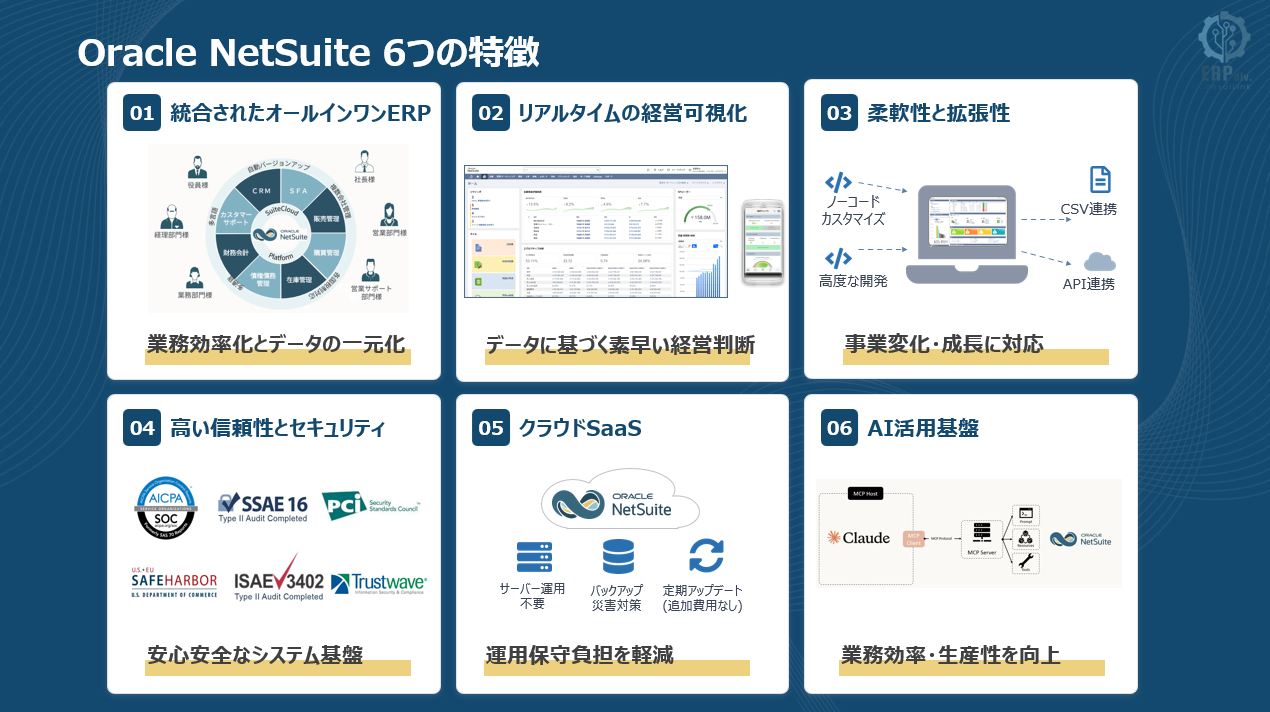Click the ISAE 3402 logo
1270x712 pixels.
[x=279, y=578]
